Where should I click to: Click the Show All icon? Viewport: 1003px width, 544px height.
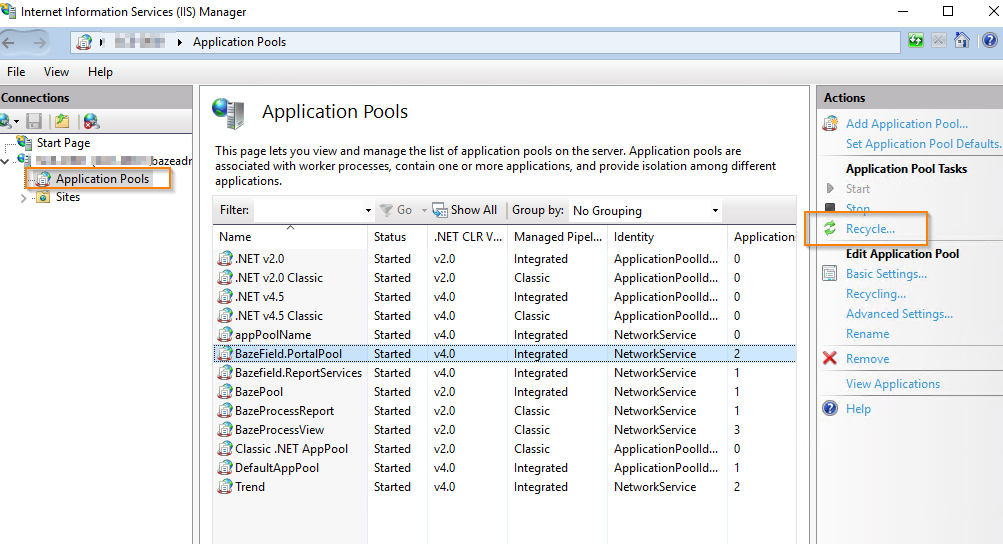tap(440, 210)
